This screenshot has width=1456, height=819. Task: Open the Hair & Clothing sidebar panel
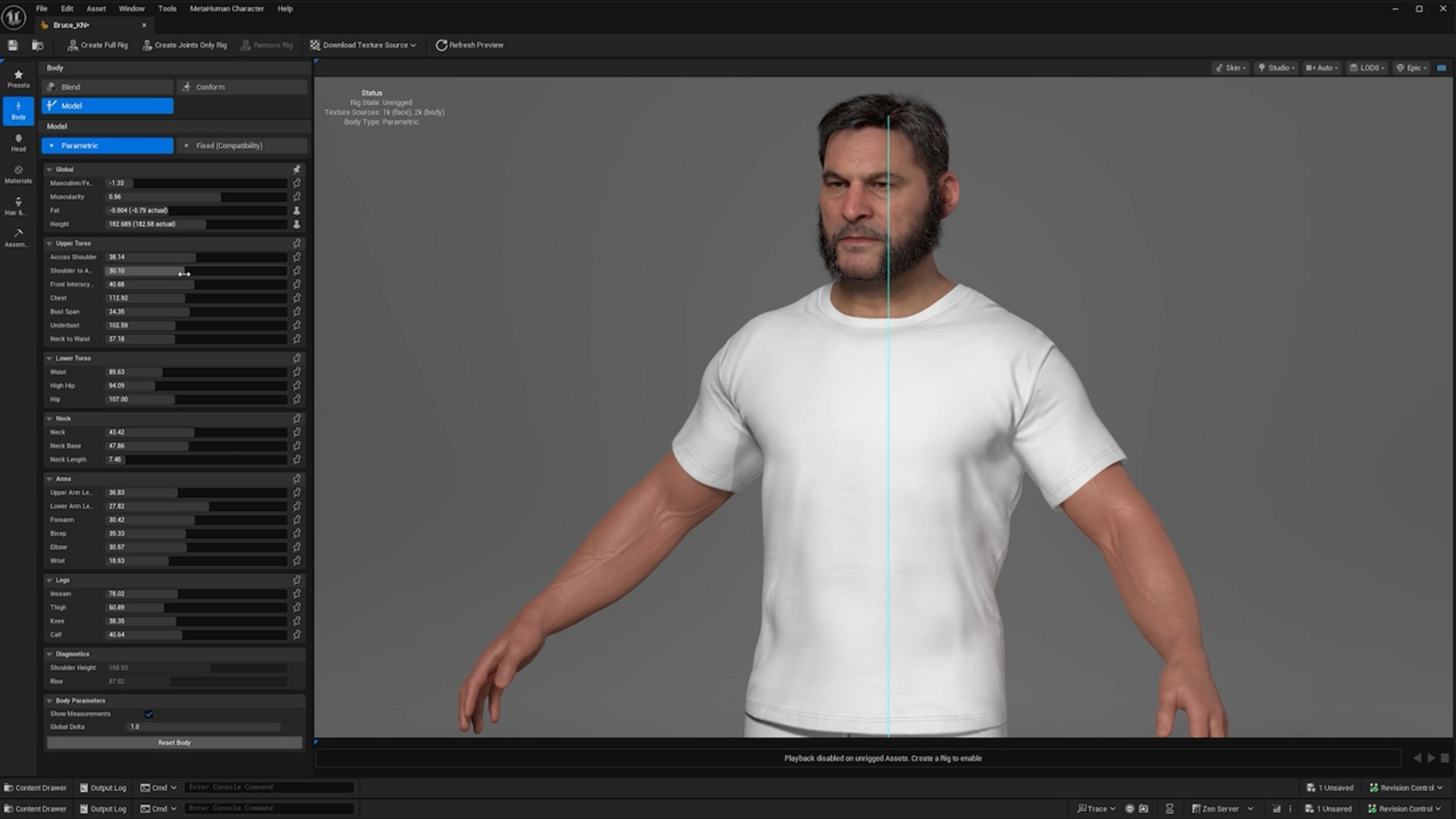(x=18, y=206)
